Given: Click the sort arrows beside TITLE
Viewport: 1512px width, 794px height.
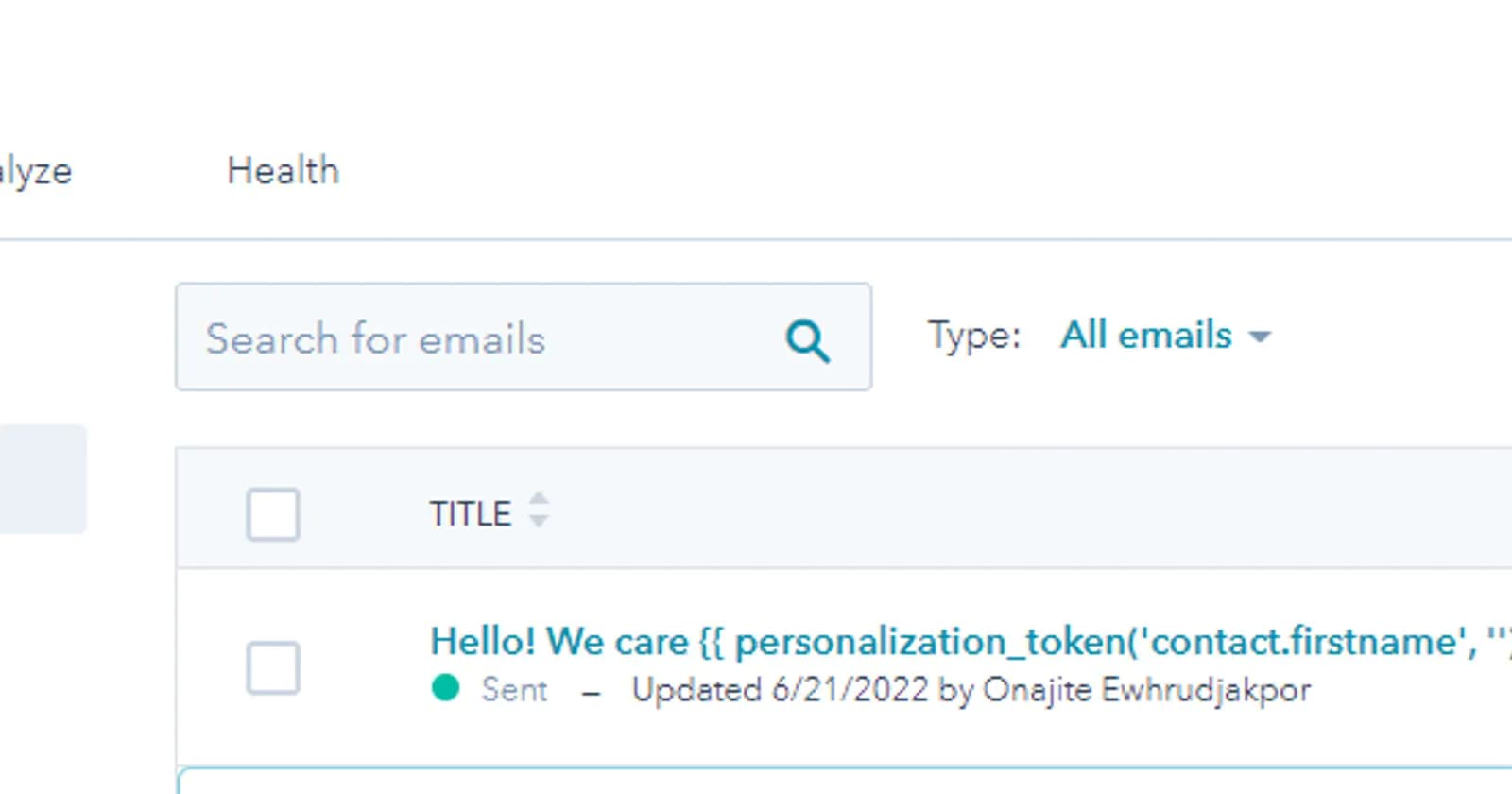Looking at the screenshot, I should [538, 509].
